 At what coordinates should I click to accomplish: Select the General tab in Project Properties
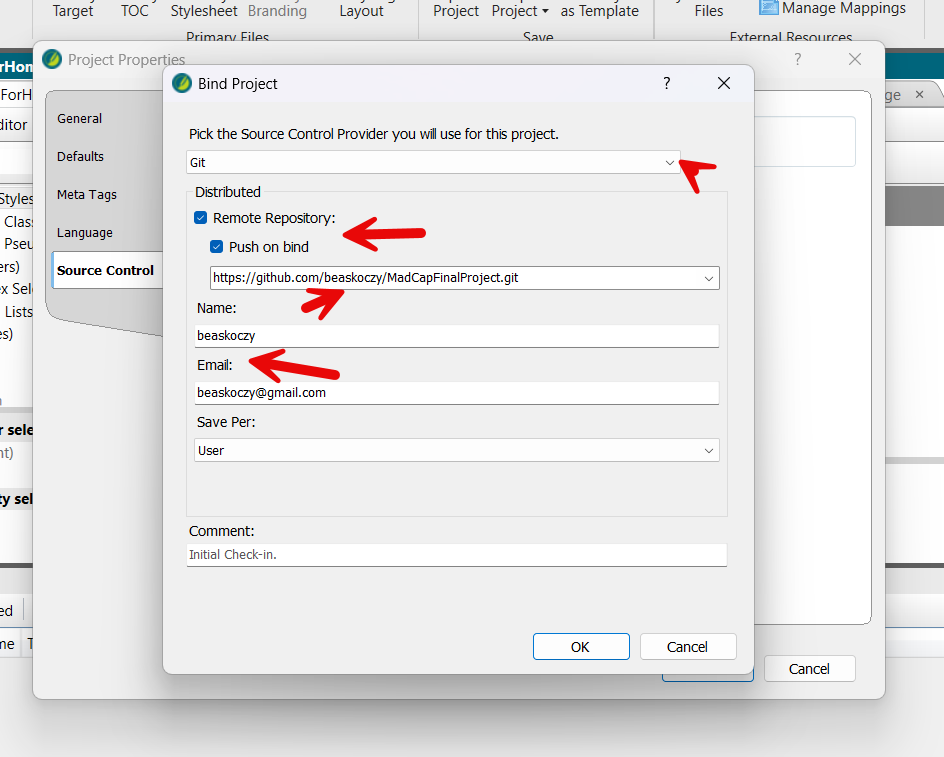[79, 119]
